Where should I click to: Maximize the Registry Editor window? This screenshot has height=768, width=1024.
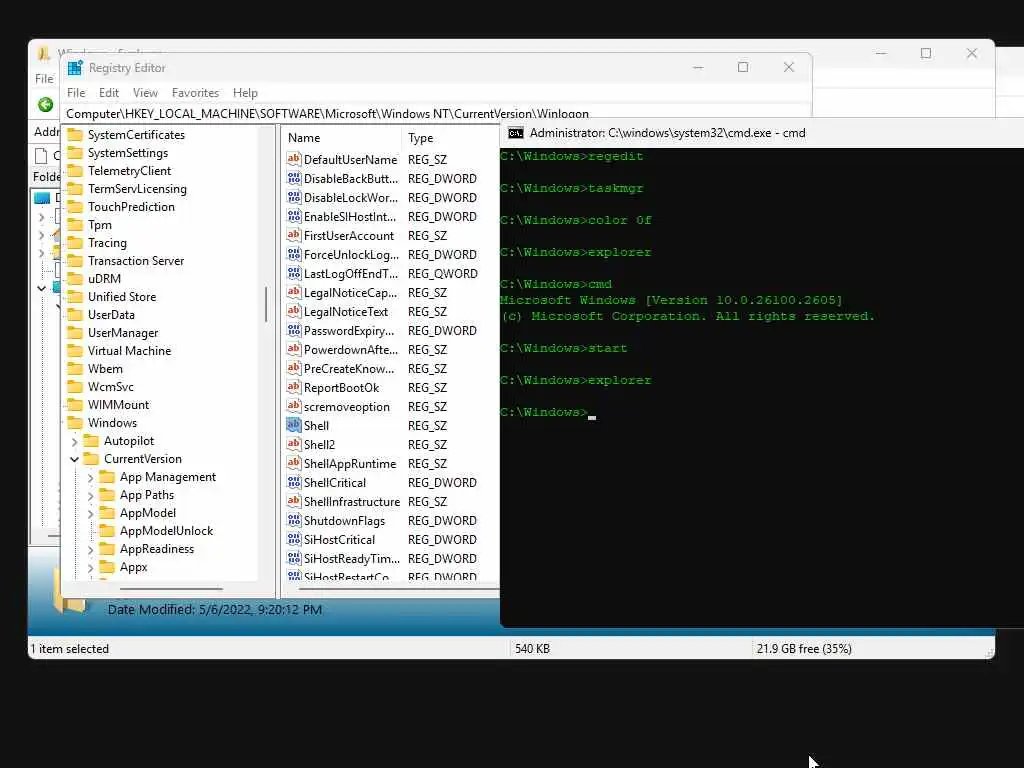click(743, 67)
